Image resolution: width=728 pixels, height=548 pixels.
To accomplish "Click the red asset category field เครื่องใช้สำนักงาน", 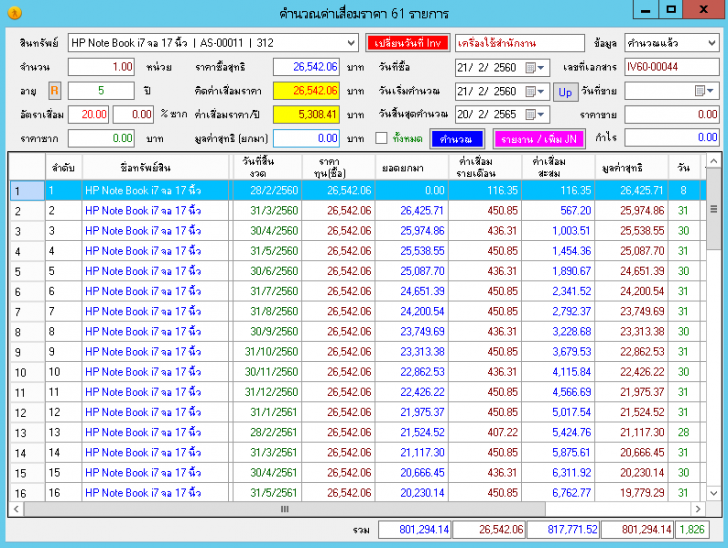I will [520, 43].
